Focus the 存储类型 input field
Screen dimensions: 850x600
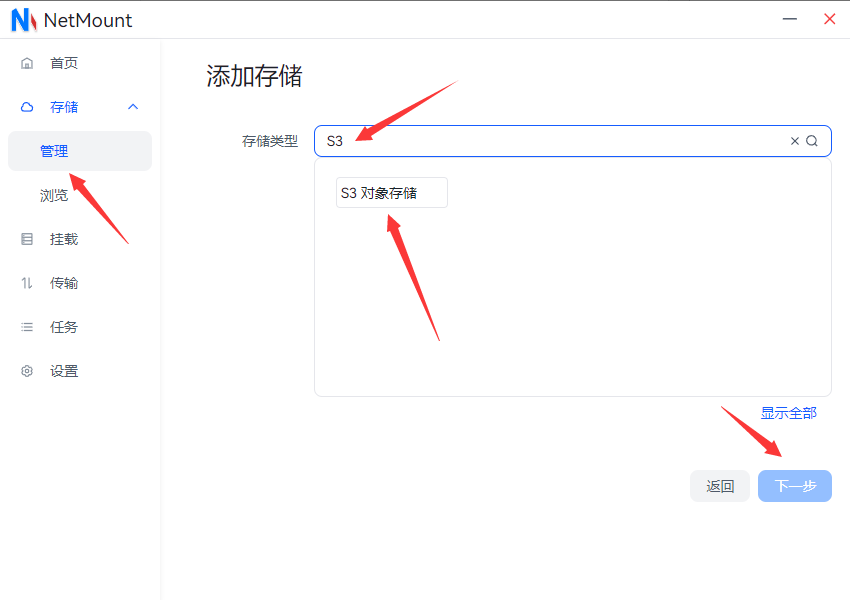(550, 141)
